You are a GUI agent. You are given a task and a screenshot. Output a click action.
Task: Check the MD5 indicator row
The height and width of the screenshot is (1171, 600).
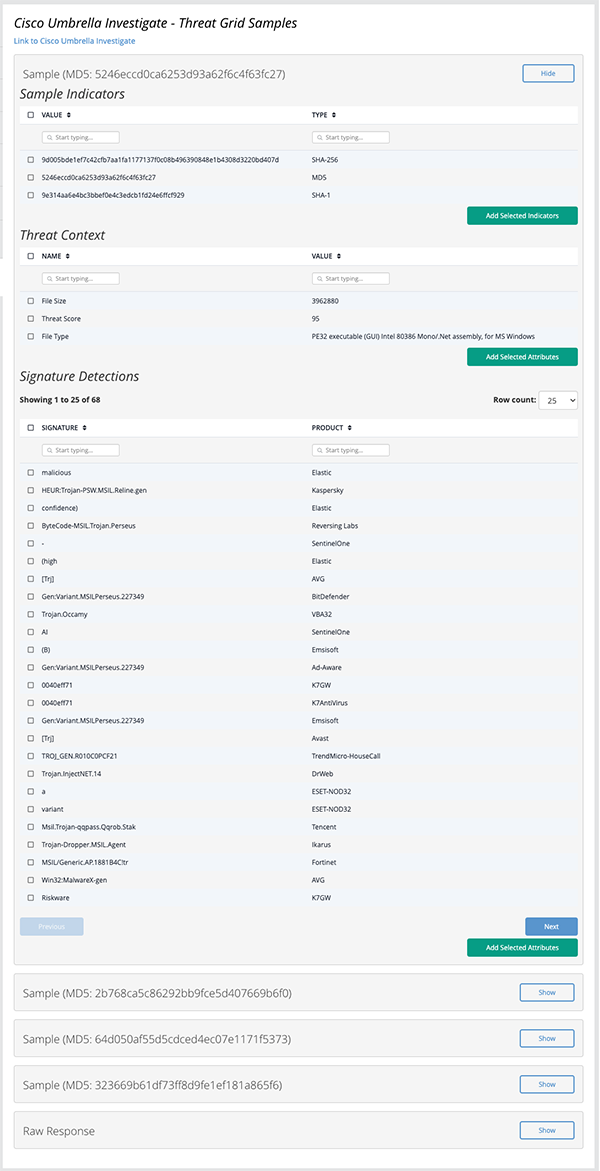[x=31, y=178]
